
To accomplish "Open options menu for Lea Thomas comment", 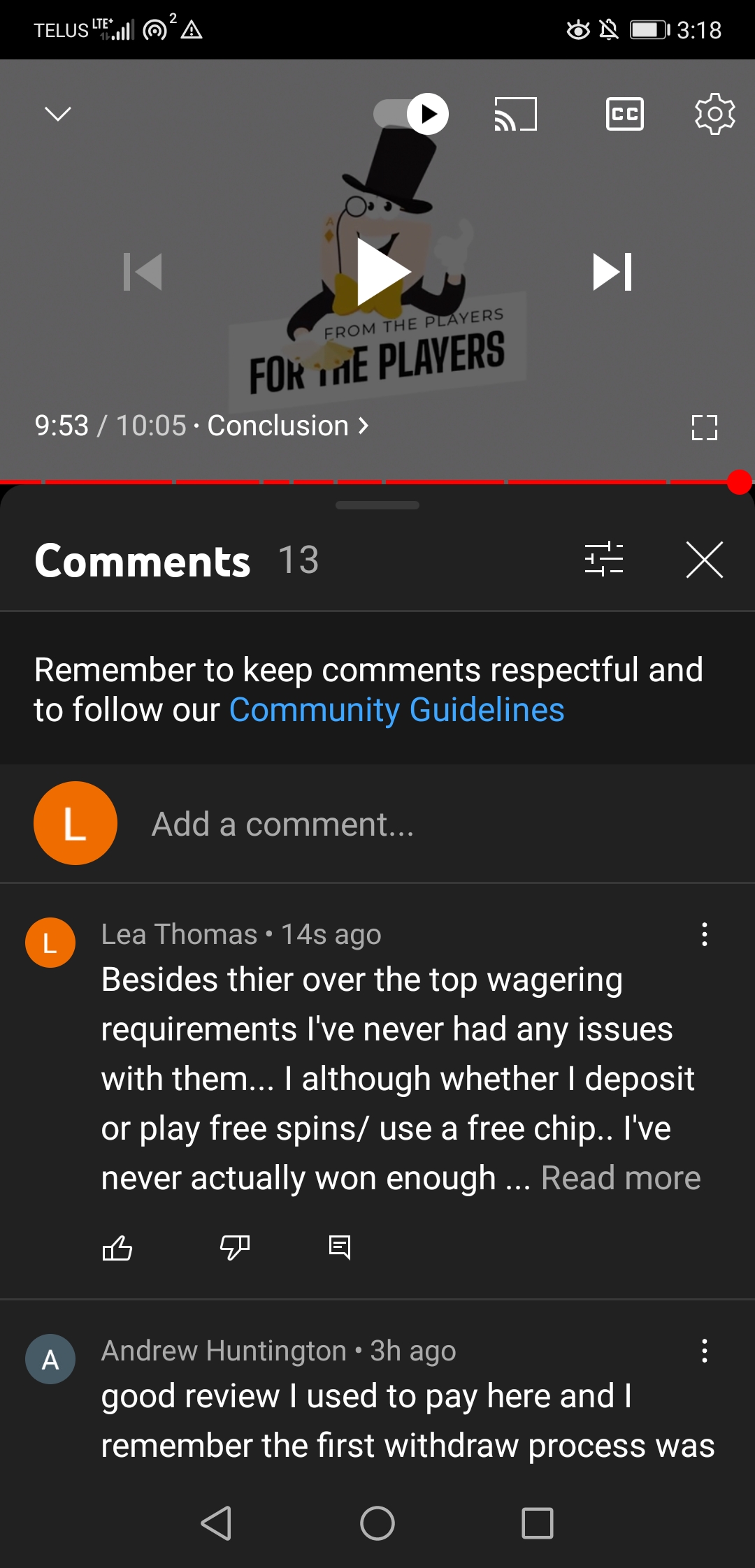I will tap(704, 934).
